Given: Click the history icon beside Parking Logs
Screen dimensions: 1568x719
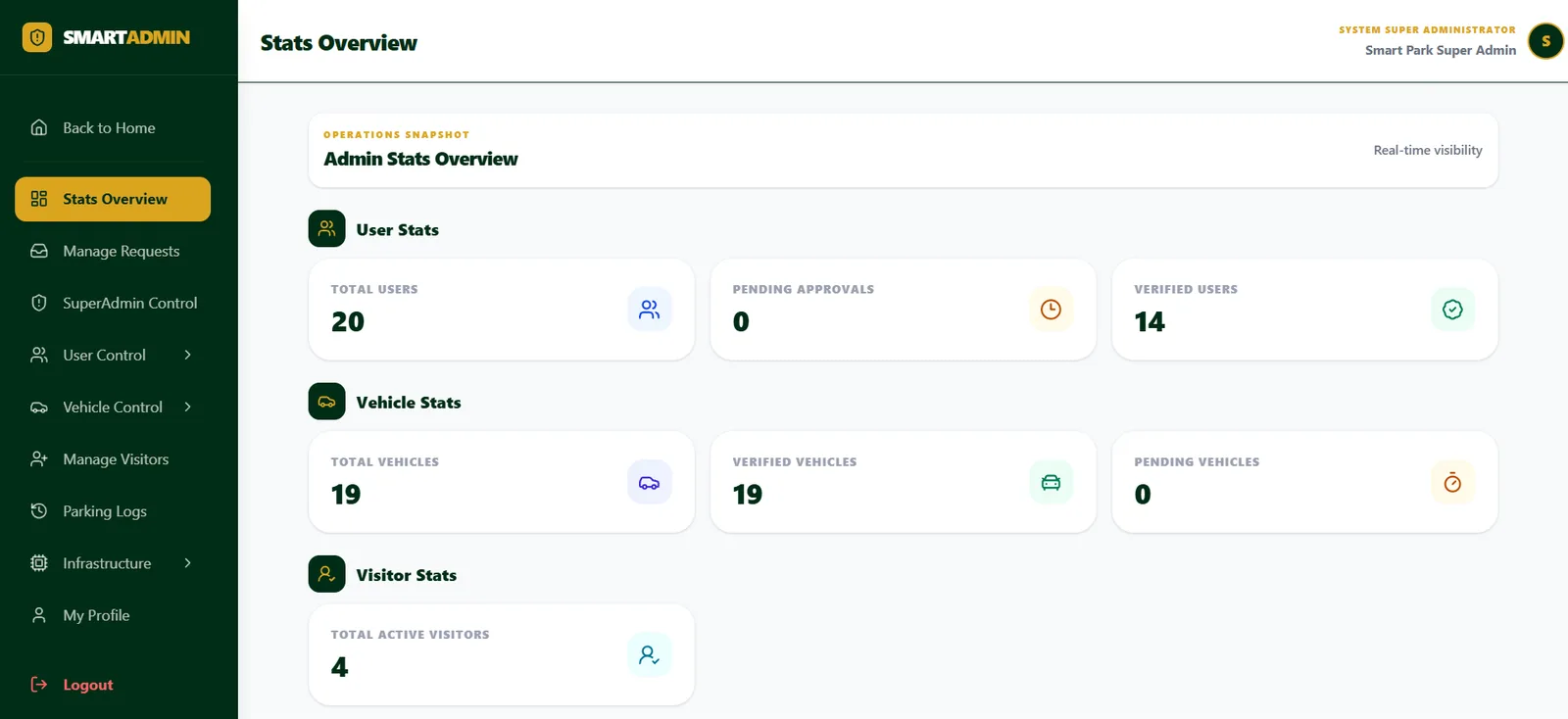Looking at the screenshot, I should pyautogui.click(x=39, y=511).
